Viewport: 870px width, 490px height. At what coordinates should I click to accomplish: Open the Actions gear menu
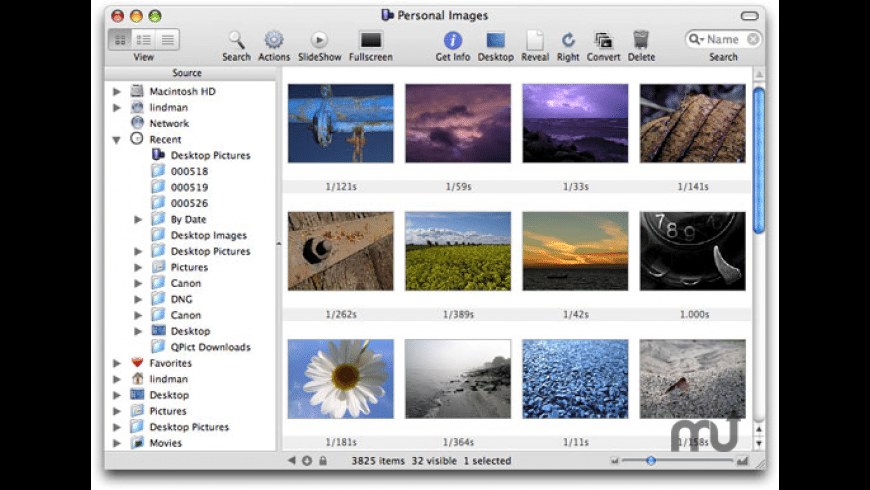click(x=274, y=40)
